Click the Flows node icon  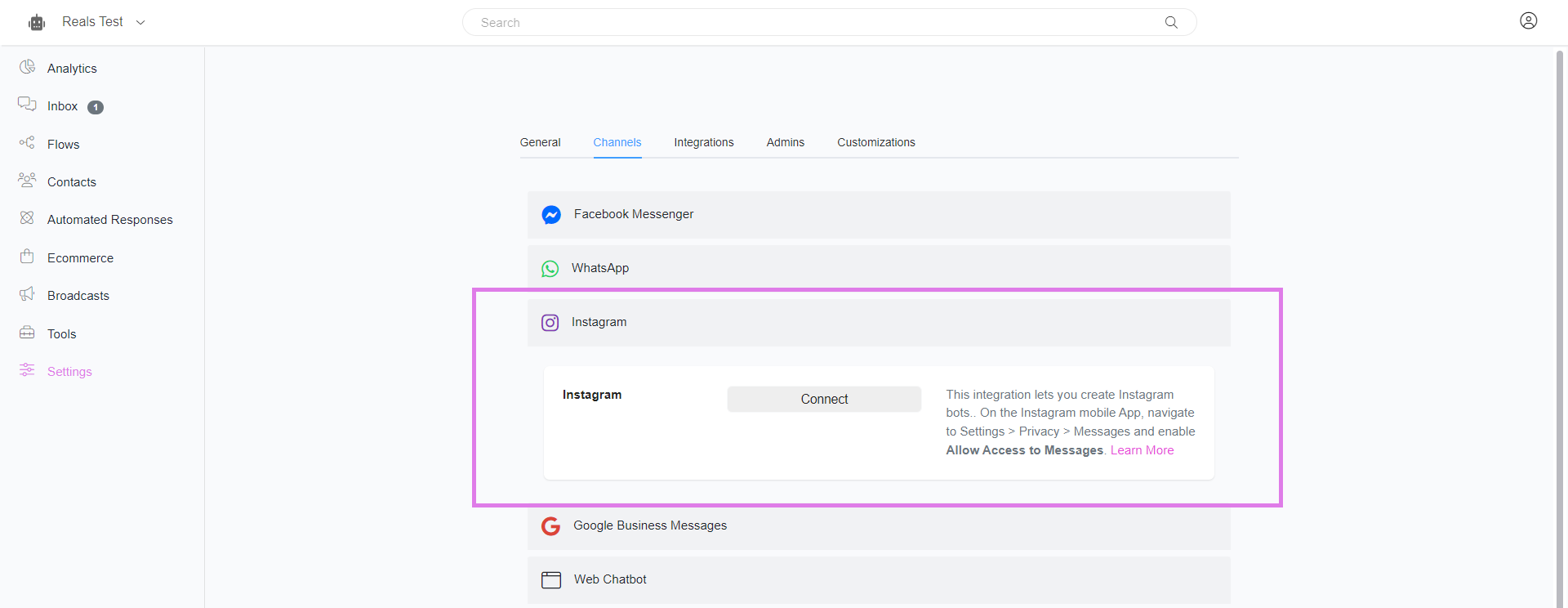pyautogui.click(x=27, y=142)
